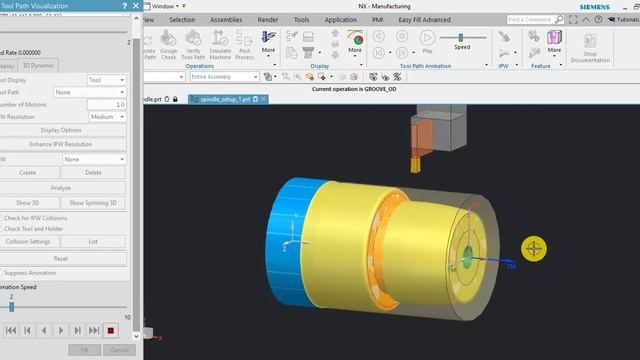Rewind to start in Tool Path Visualization

click(x=11, y=330)
